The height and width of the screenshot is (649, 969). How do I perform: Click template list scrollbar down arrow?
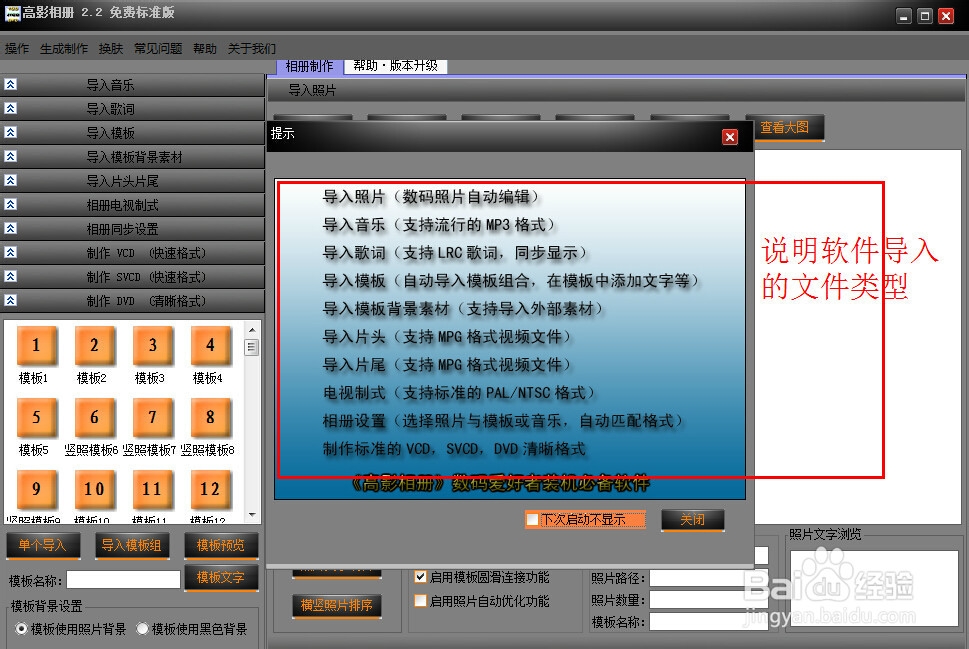[x=252, y=515]
